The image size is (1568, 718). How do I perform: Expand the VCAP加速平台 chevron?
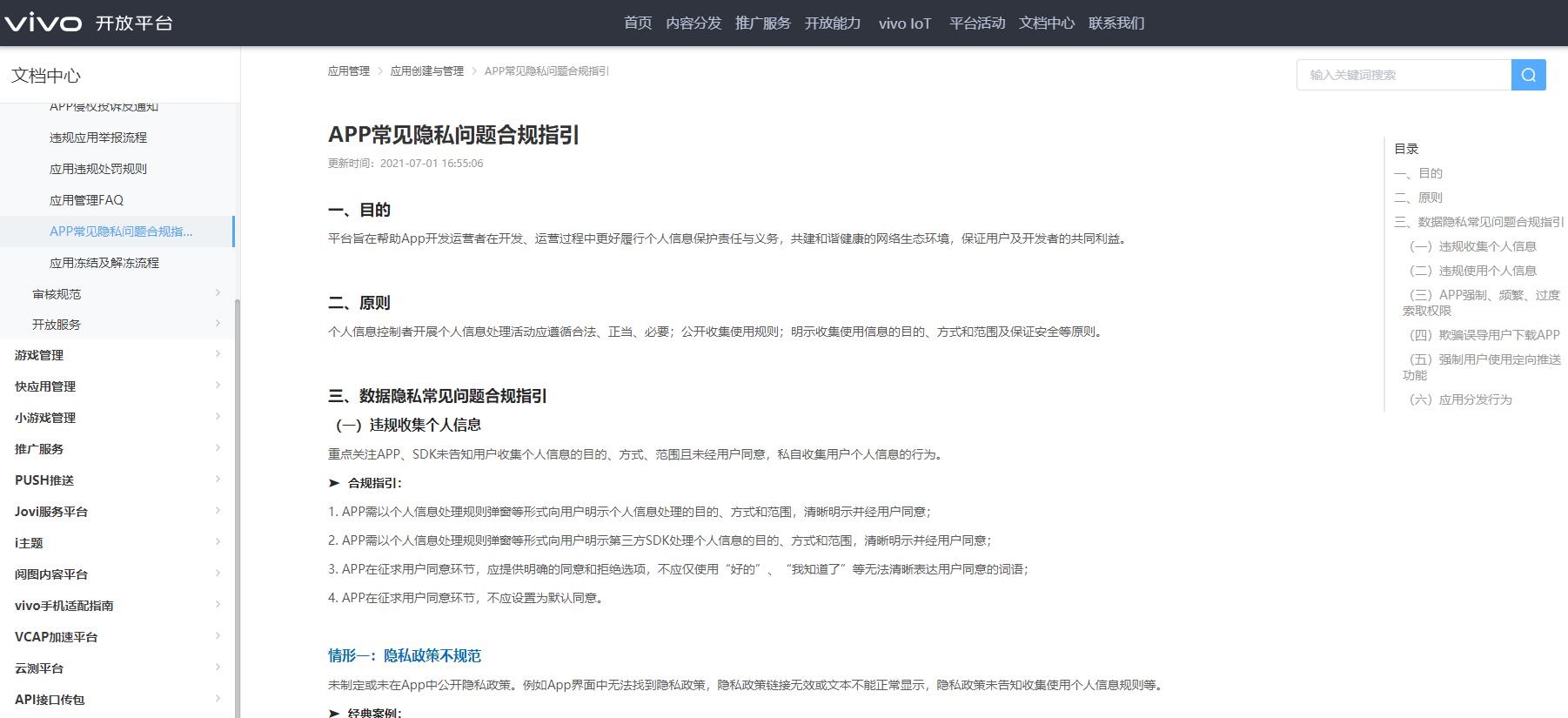tap(218, 636)
